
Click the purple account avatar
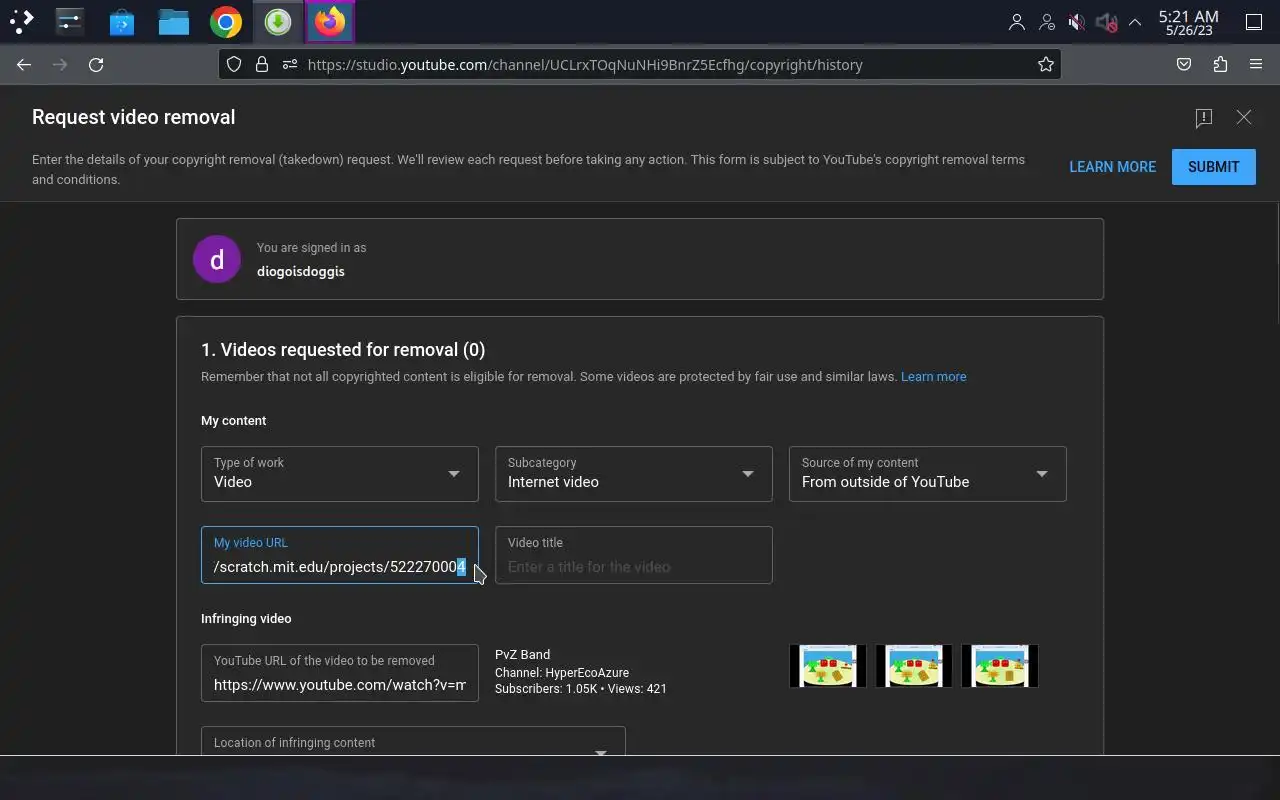tap(217, 259)
